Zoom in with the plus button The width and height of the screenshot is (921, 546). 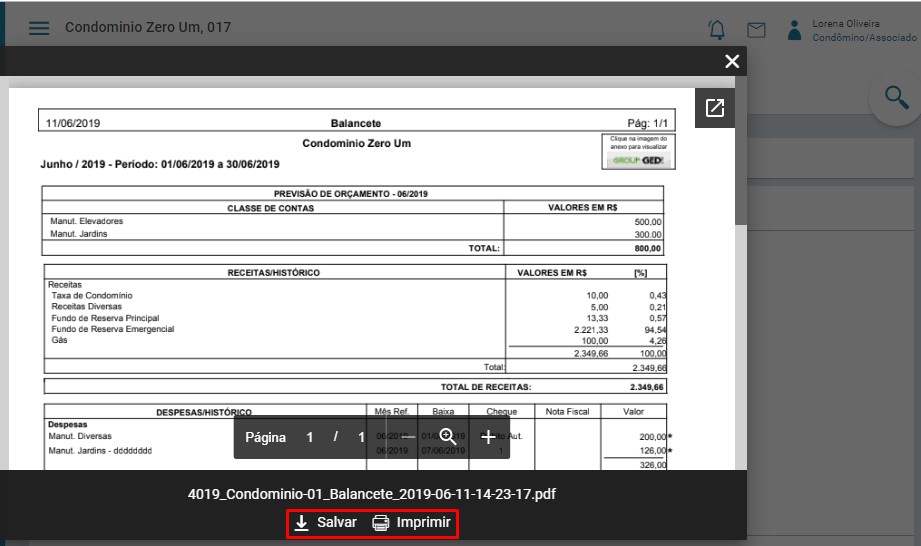pos(488,437)
